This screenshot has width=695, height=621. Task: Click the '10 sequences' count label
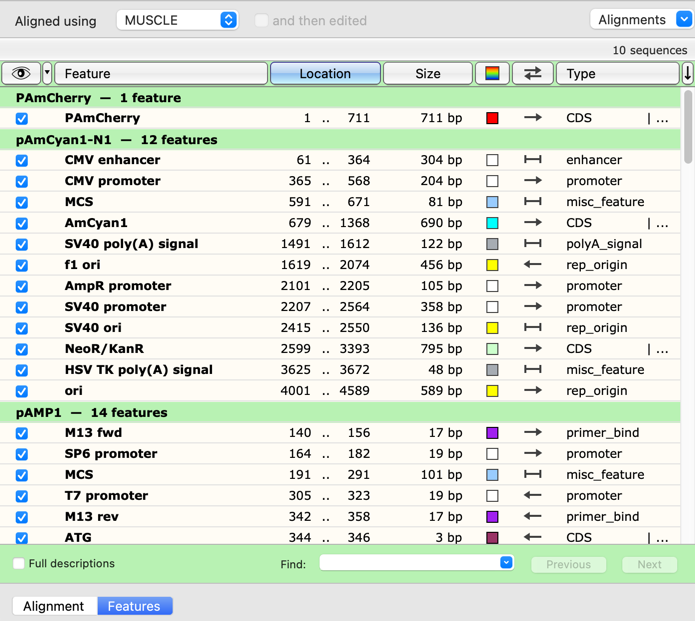pos(650,50)
